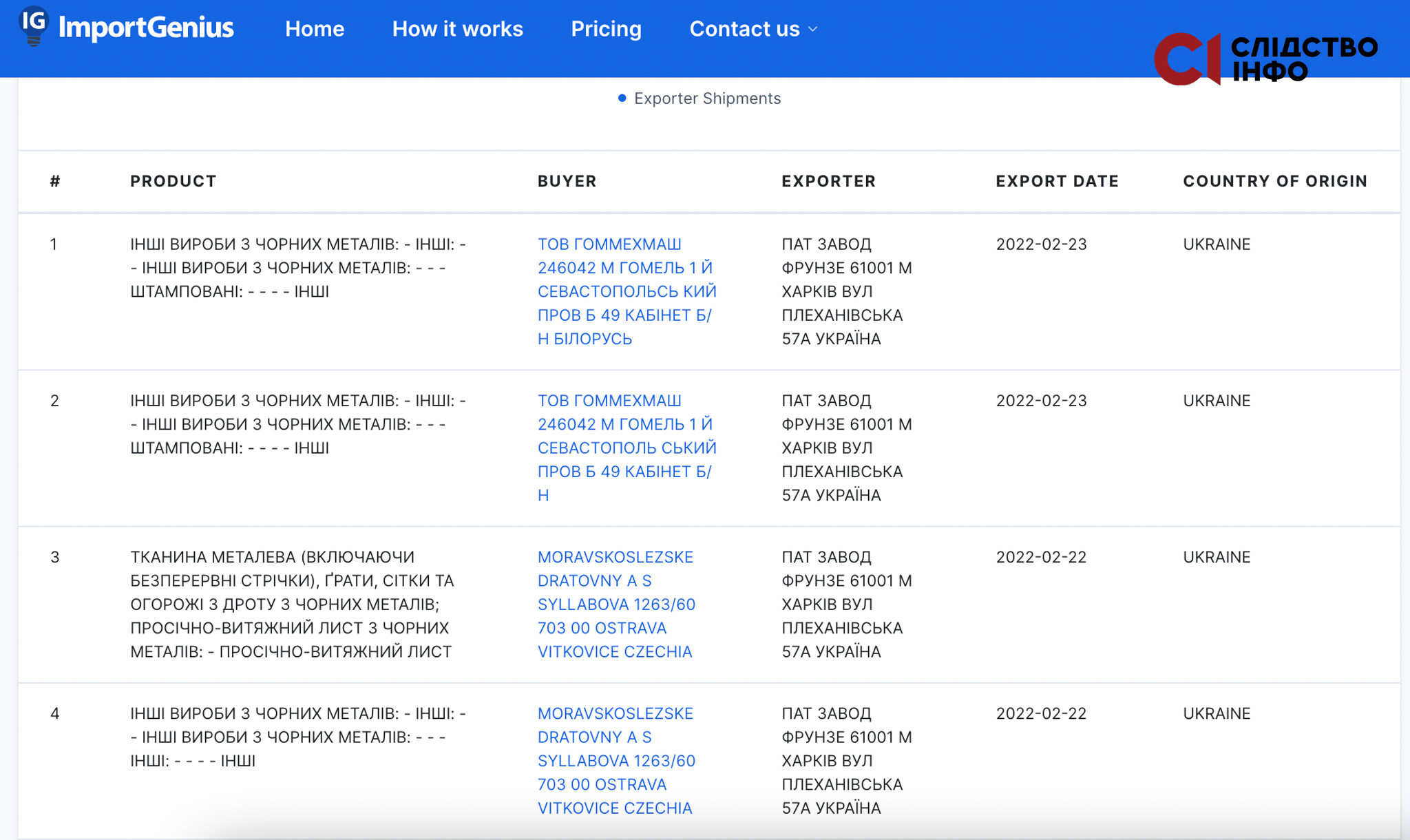1410x840 pixels.
Task: Open MORAVSKOSLEZSKE DRATOVNY buyer link in row 4
Action: (616, 760)
